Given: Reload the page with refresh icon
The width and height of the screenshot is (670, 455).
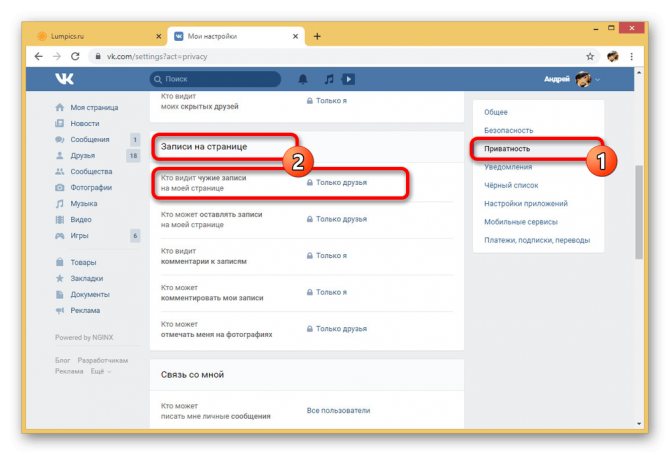Looking at the screenshot, I should point(75,56).
